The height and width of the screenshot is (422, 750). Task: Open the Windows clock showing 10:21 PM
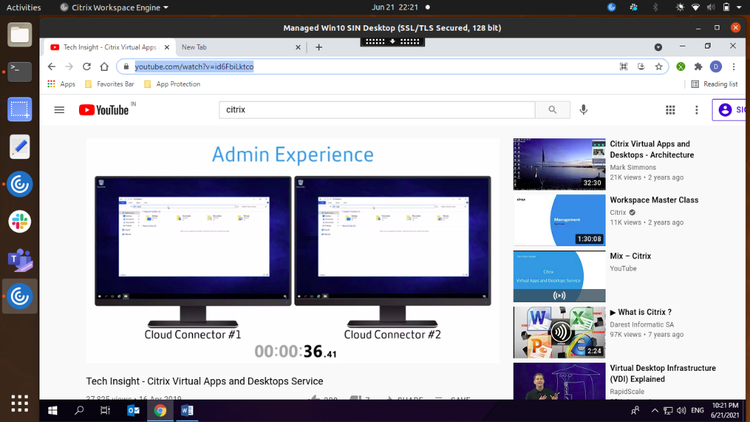click(x=725, y=411)
